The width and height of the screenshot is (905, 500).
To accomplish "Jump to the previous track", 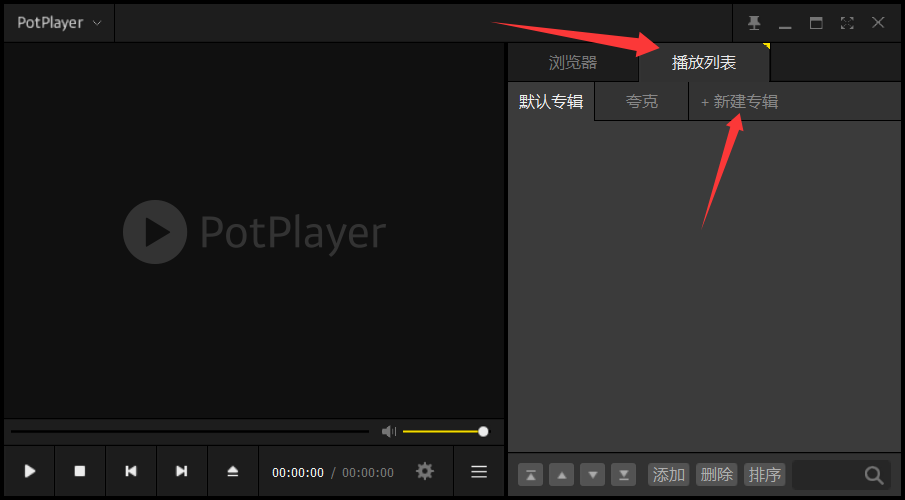I will pyautogui.click(x=131, y=471).
